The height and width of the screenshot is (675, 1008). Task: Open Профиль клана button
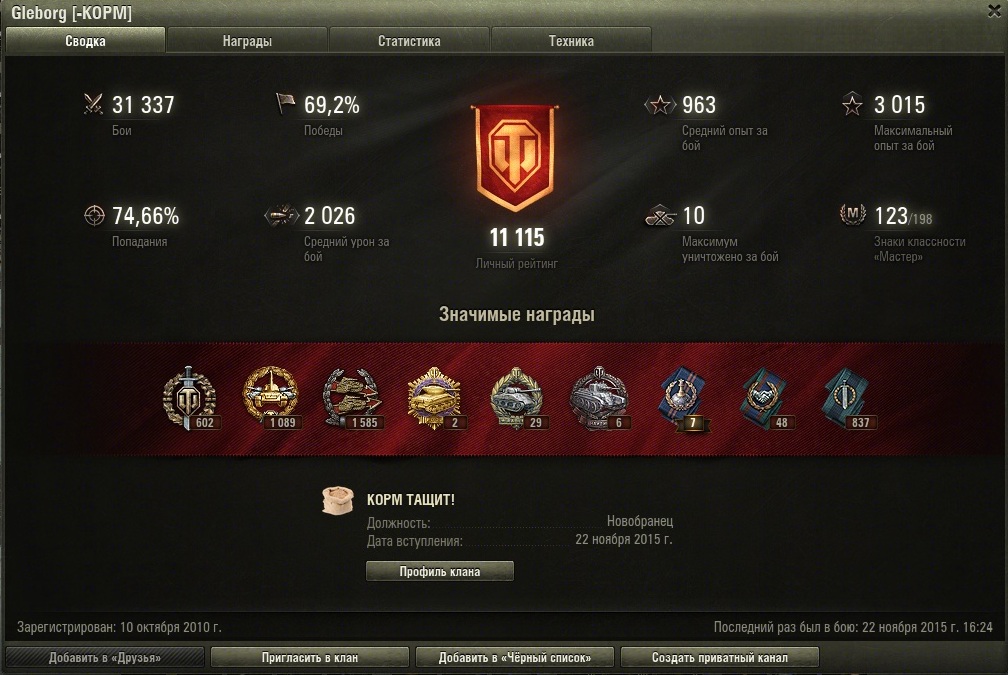click(x=440, y=572)
